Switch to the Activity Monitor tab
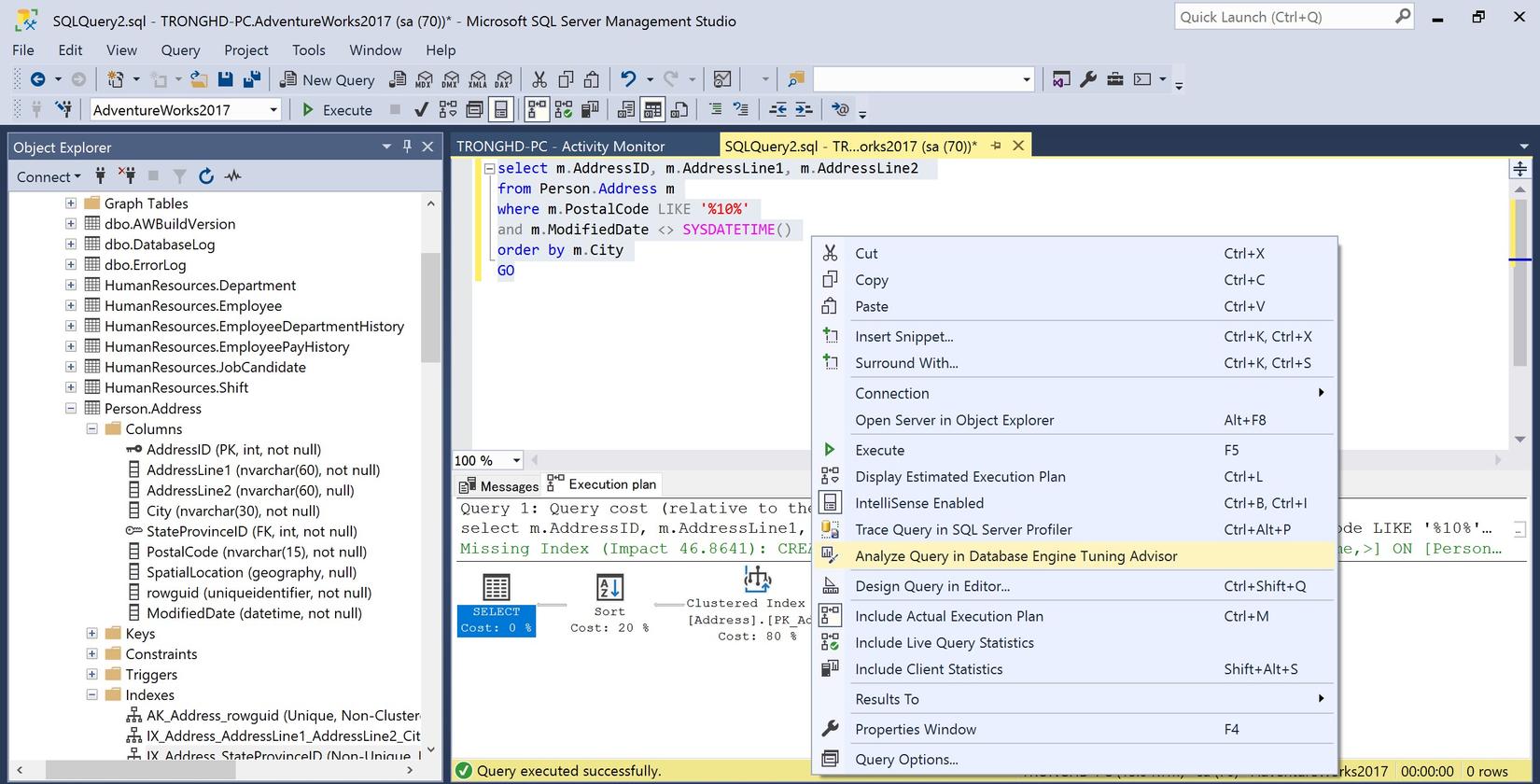The height and width of the screenshot is (784, 1540). click(561, 147)
